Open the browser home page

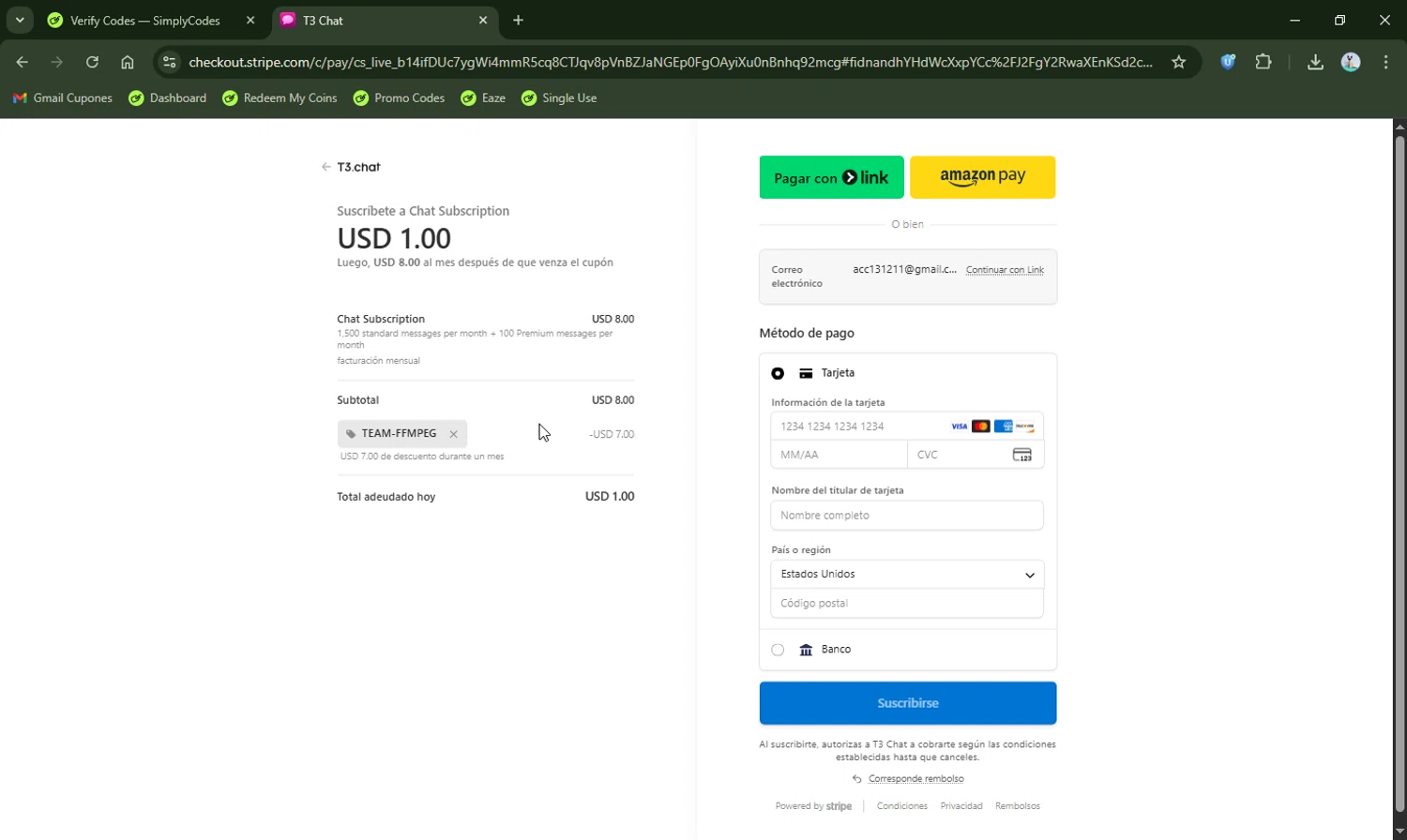coord(128,62)
